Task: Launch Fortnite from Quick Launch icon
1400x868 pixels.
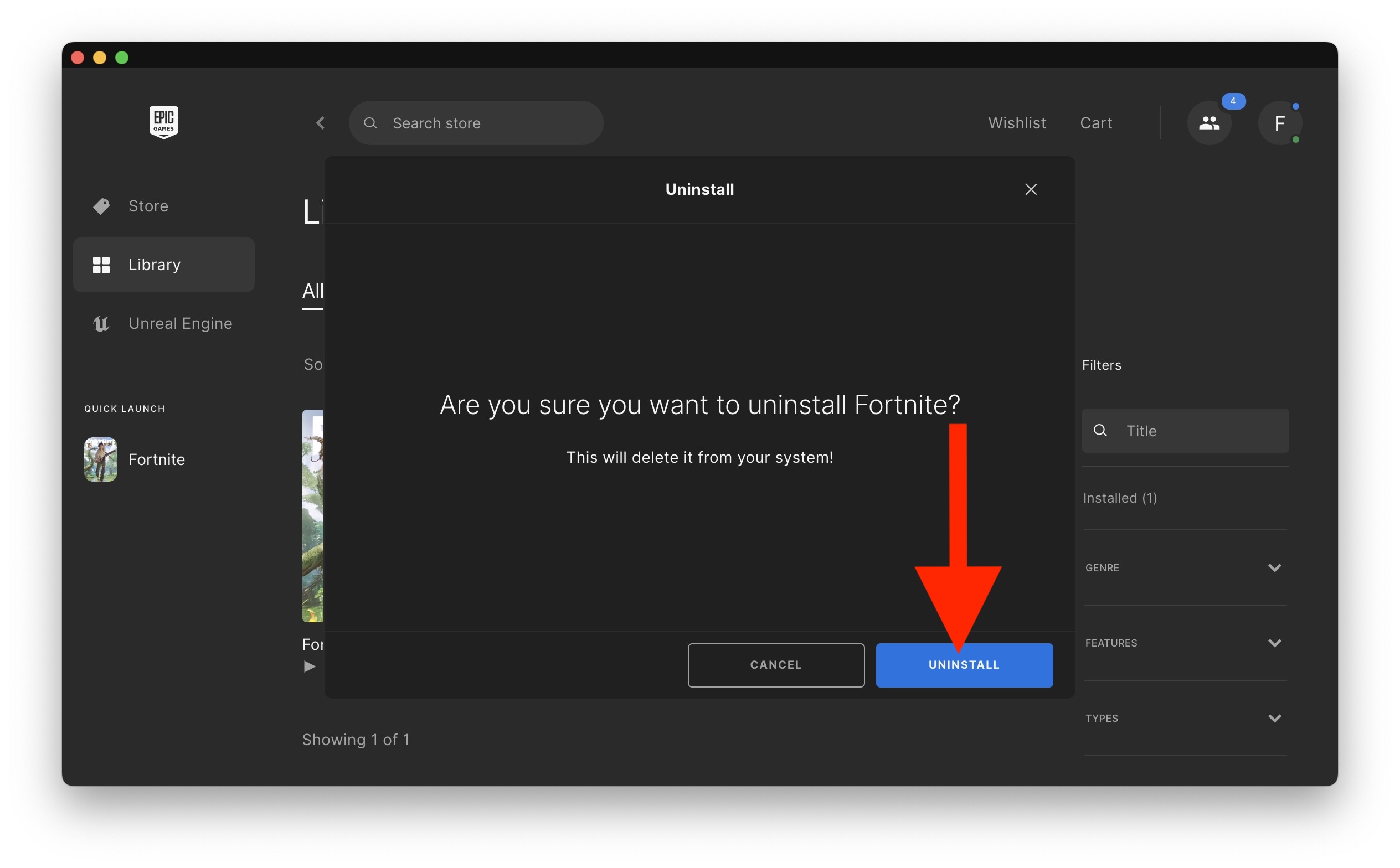Action: pos(101,459)
